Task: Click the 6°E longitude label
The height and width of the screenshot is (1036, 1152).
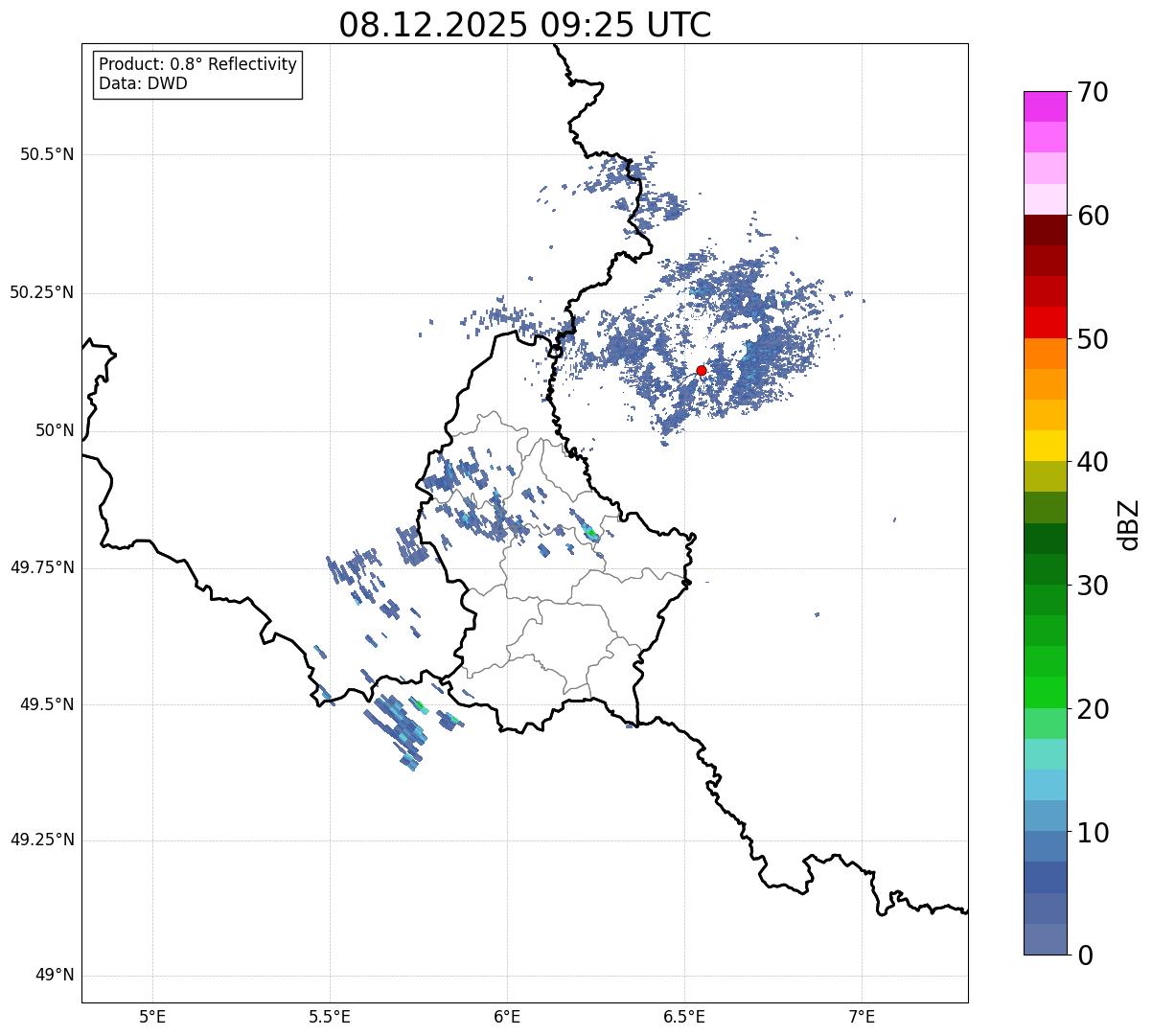Action: [x=507, y=1016]
